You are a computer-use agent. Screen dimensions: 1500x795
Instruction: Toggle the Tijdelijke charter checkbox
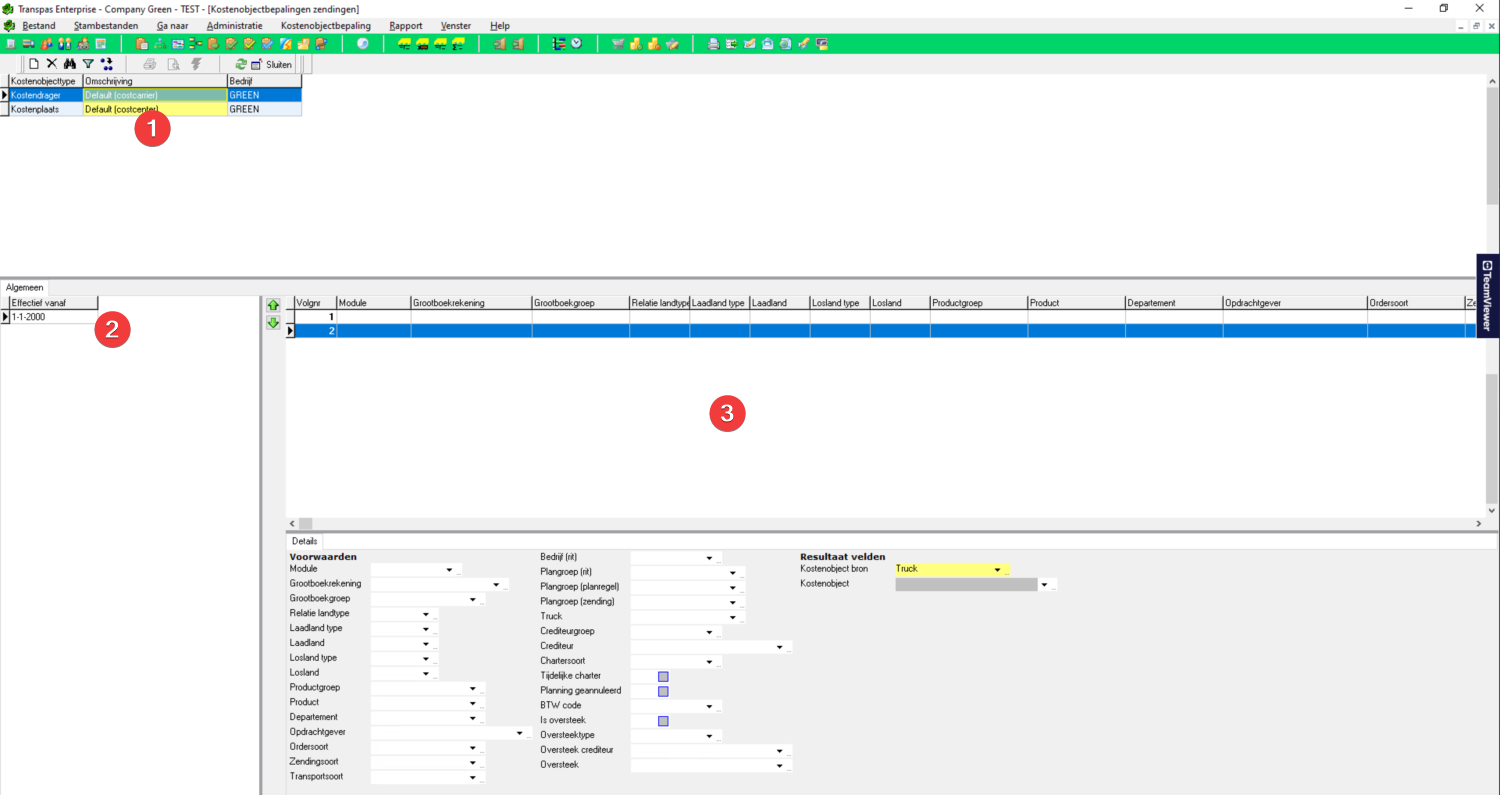point(663,677)
